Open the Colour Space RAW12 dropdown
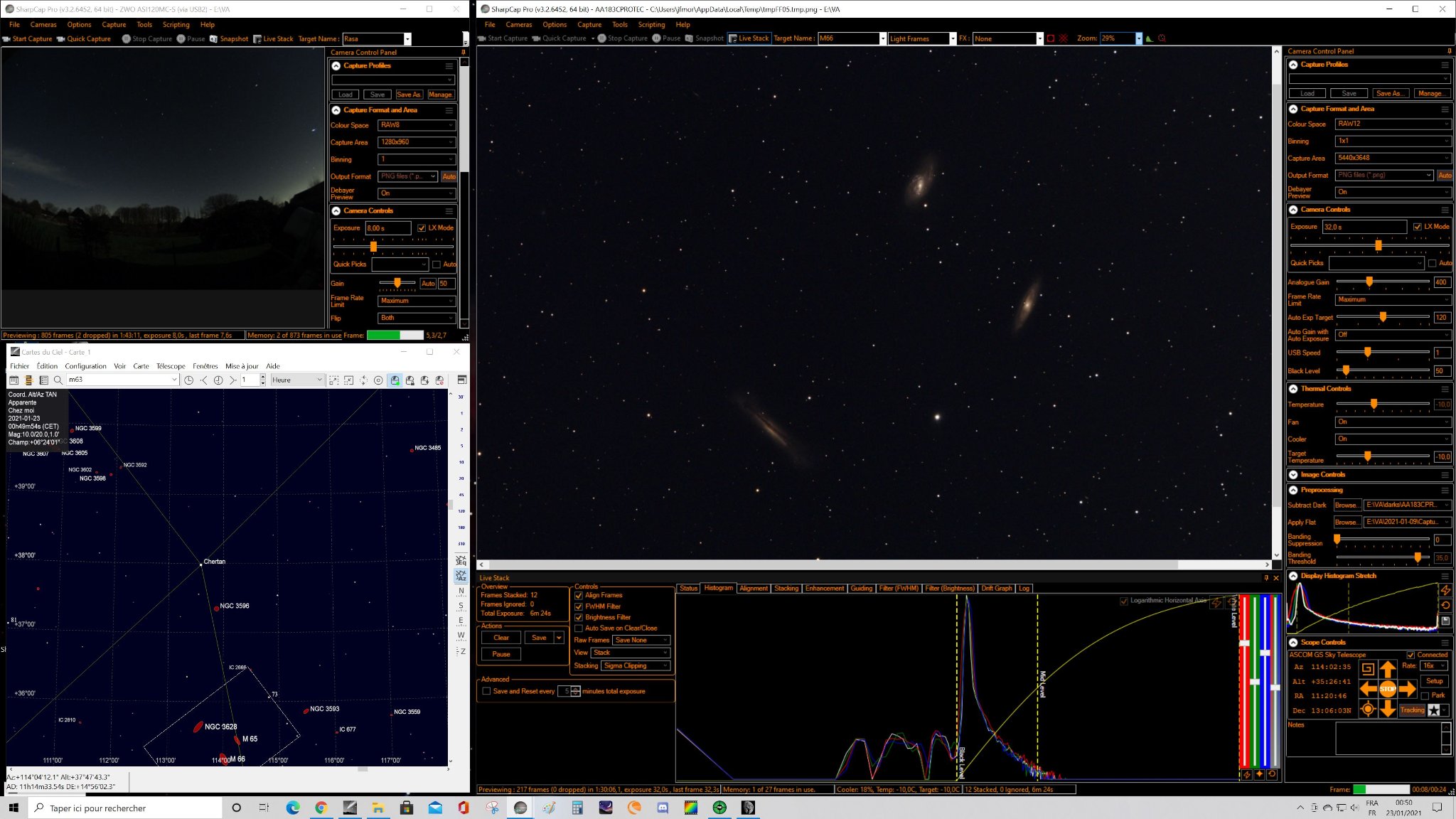 [x=1393, y=124]
